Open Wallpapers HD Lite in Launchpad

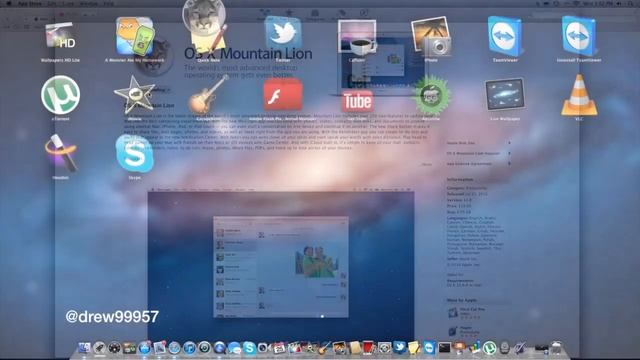click(x=60, y=37)
